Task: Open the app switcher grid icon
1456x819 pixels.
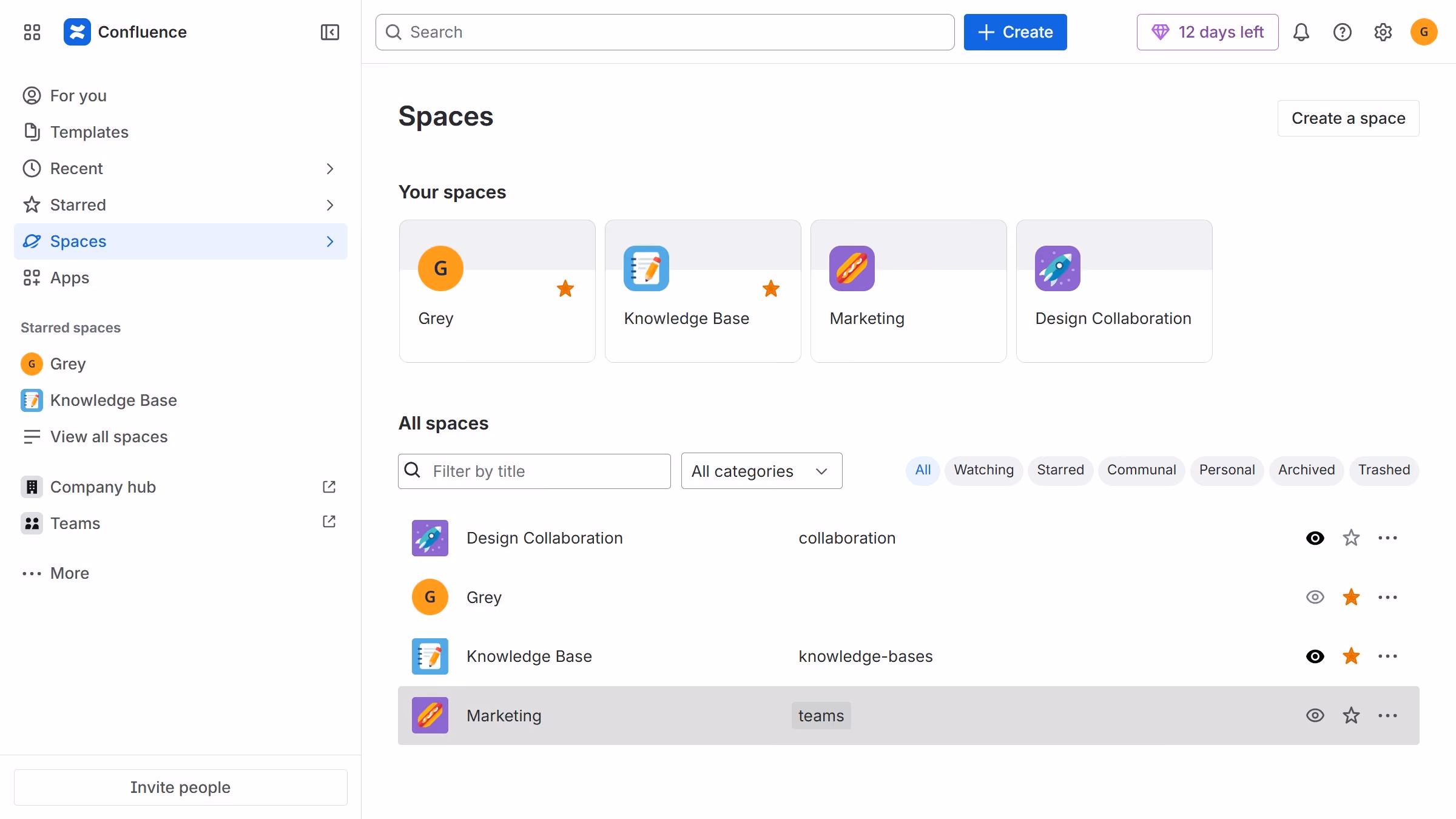Action: pos(32,32)
